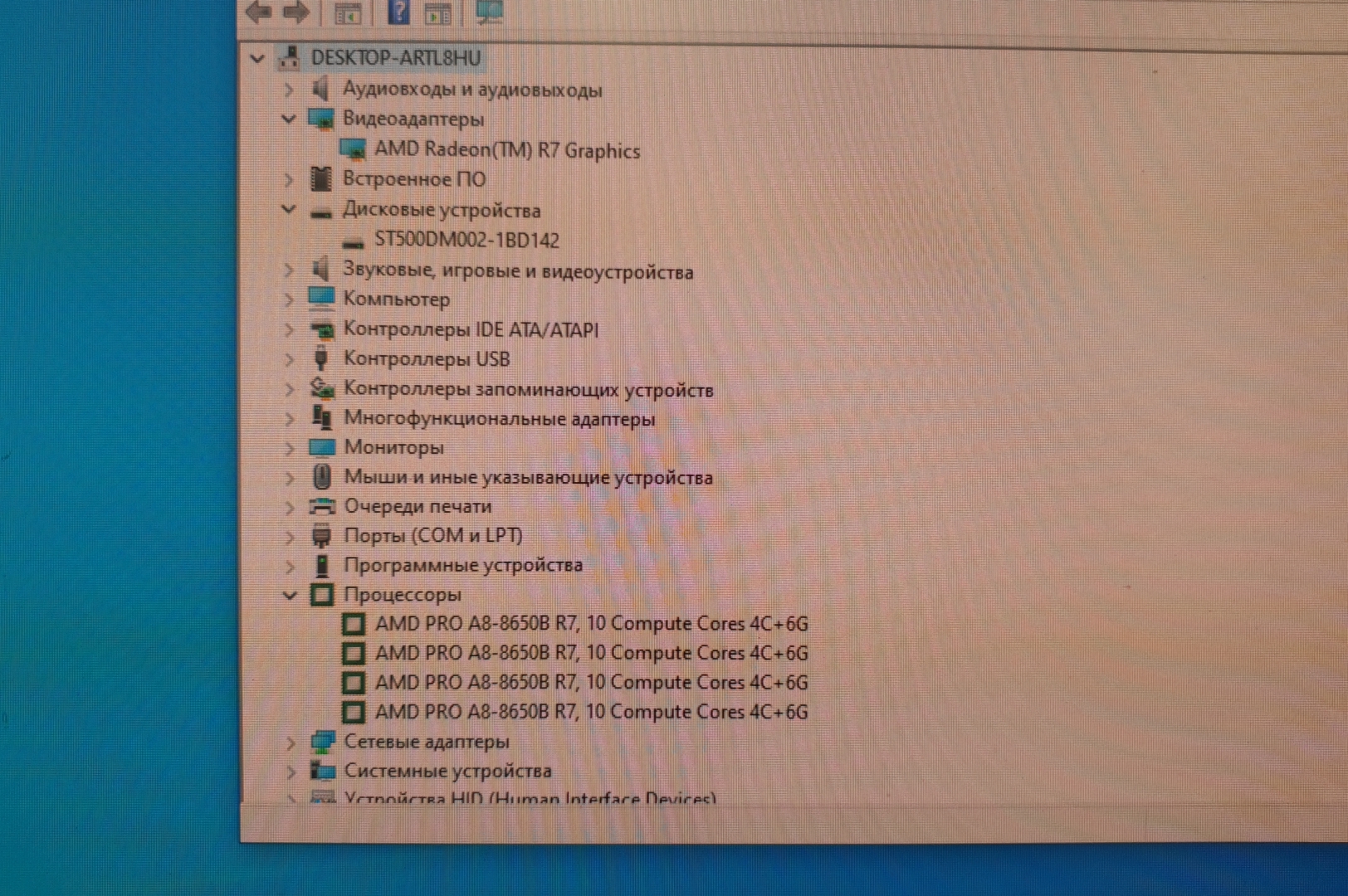Expand the Встроенное ПО category
Image resolution: width=1348 pixels, height=896 pixels.
(288, 178)
